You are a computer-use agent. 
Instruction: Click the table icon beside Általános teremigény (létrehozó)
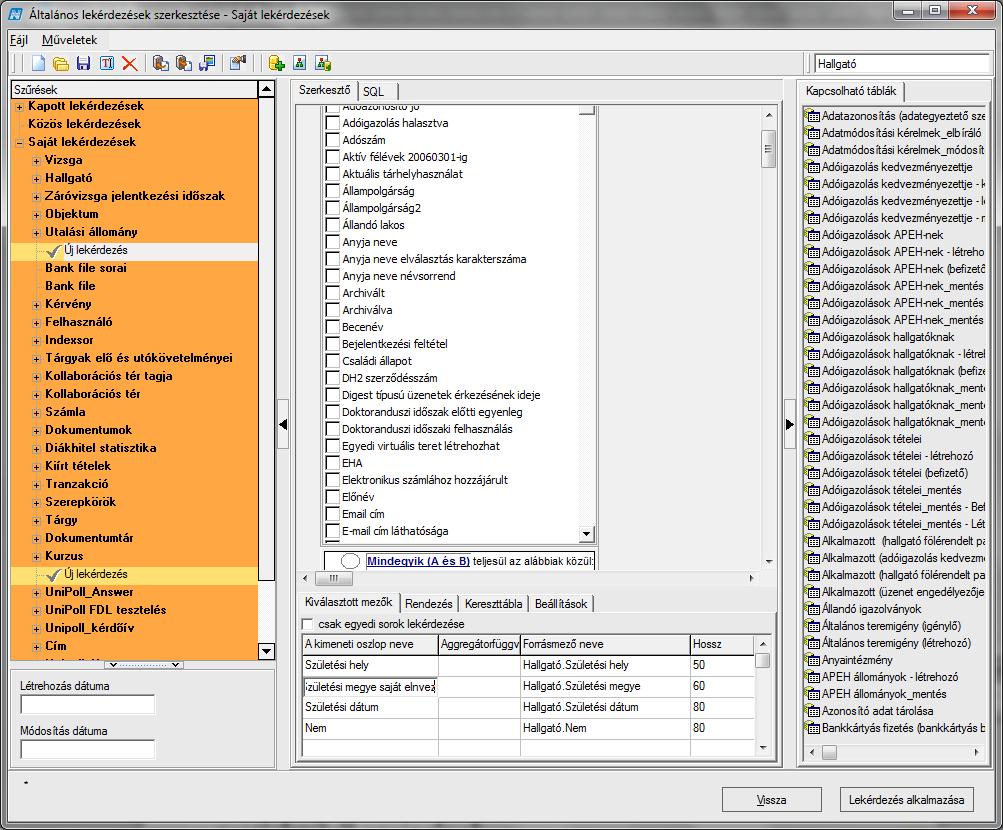tap(812, 643)
